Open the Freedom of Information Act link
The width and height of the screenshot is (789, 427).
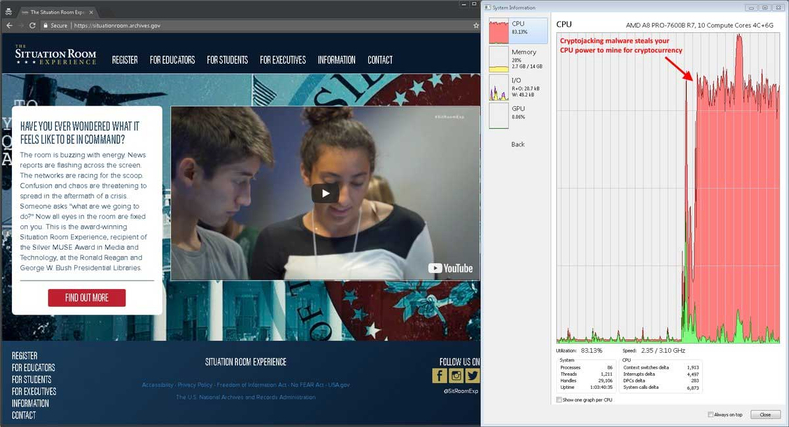coord(252,385)
